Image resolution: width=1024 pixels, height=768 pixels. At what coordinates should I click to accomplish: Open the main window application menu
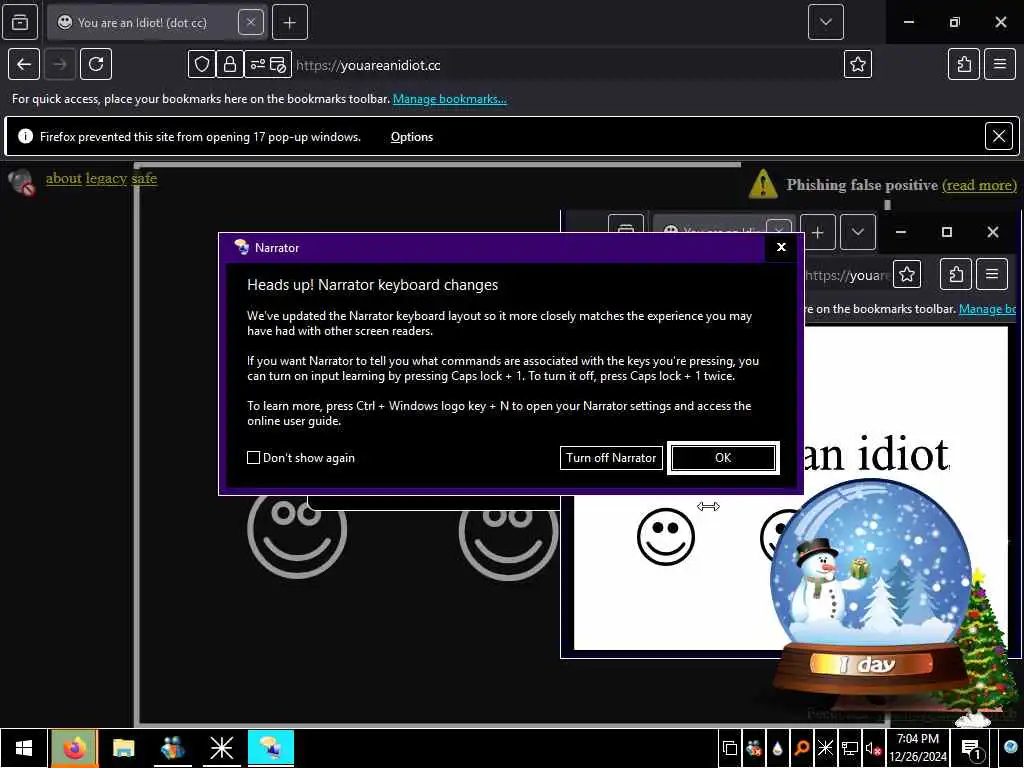1000,64
